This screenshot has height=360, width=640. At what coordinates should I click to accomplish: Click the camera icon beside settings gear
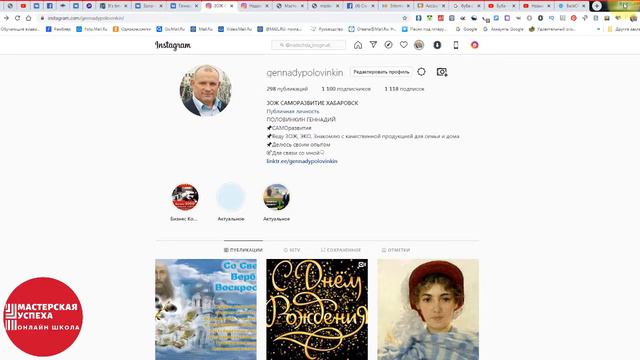(442, 72)
